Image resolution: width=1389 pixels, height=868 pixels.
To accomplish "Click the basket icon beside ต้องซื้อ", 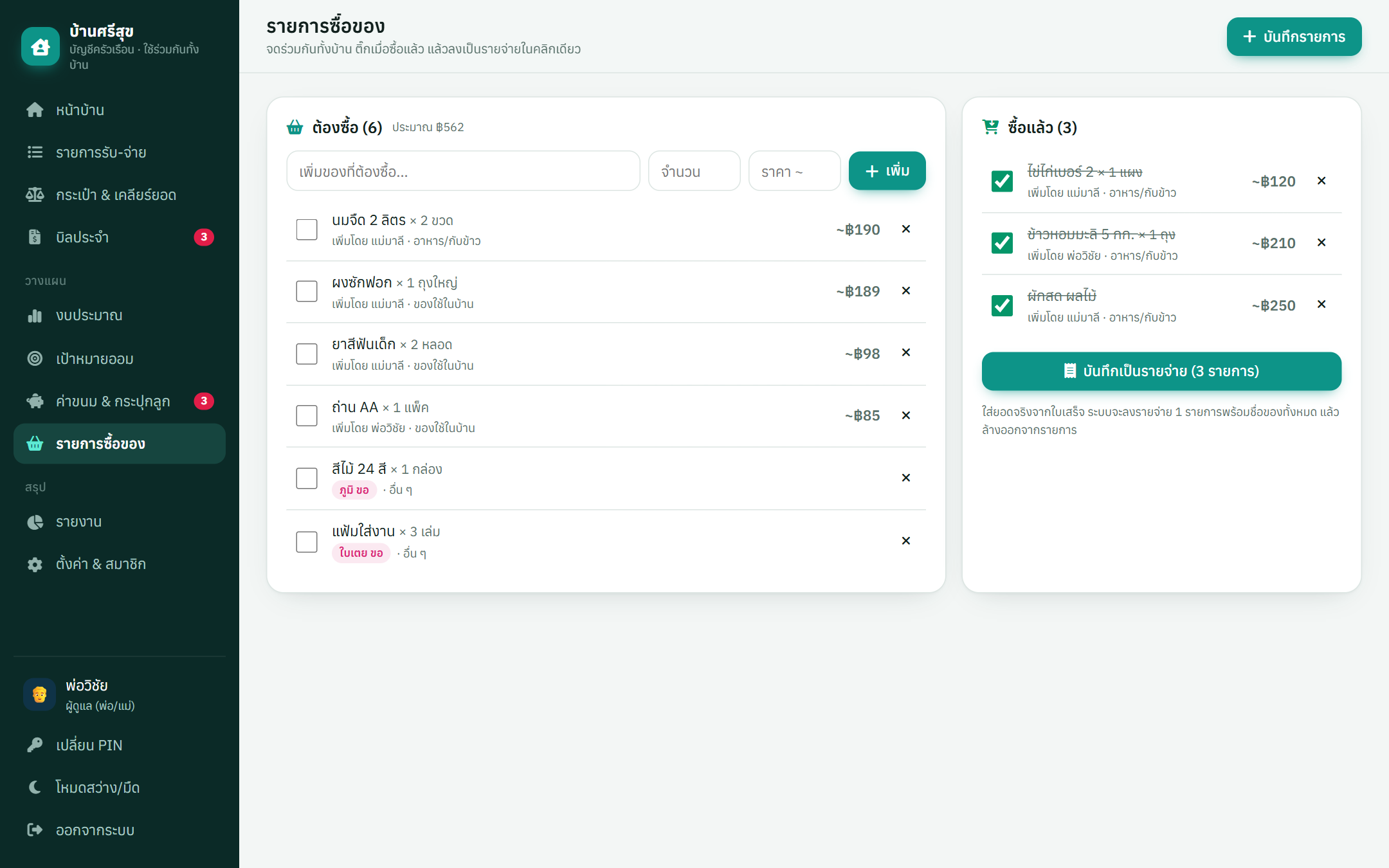I will pos(295,127).
